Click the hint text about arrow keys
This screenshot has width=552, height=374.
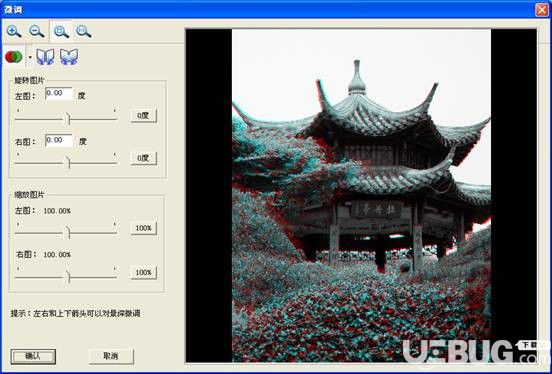pyautogui.click(x=76, y=313)
